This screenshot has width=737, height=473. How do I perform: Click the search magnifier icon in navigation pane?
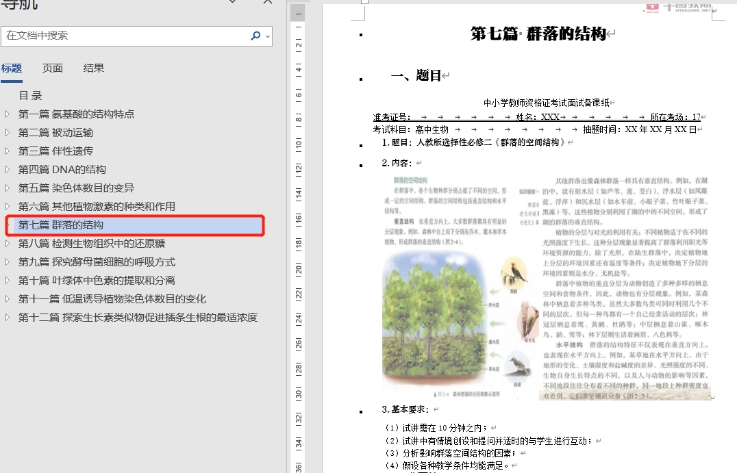pos(254,35)
